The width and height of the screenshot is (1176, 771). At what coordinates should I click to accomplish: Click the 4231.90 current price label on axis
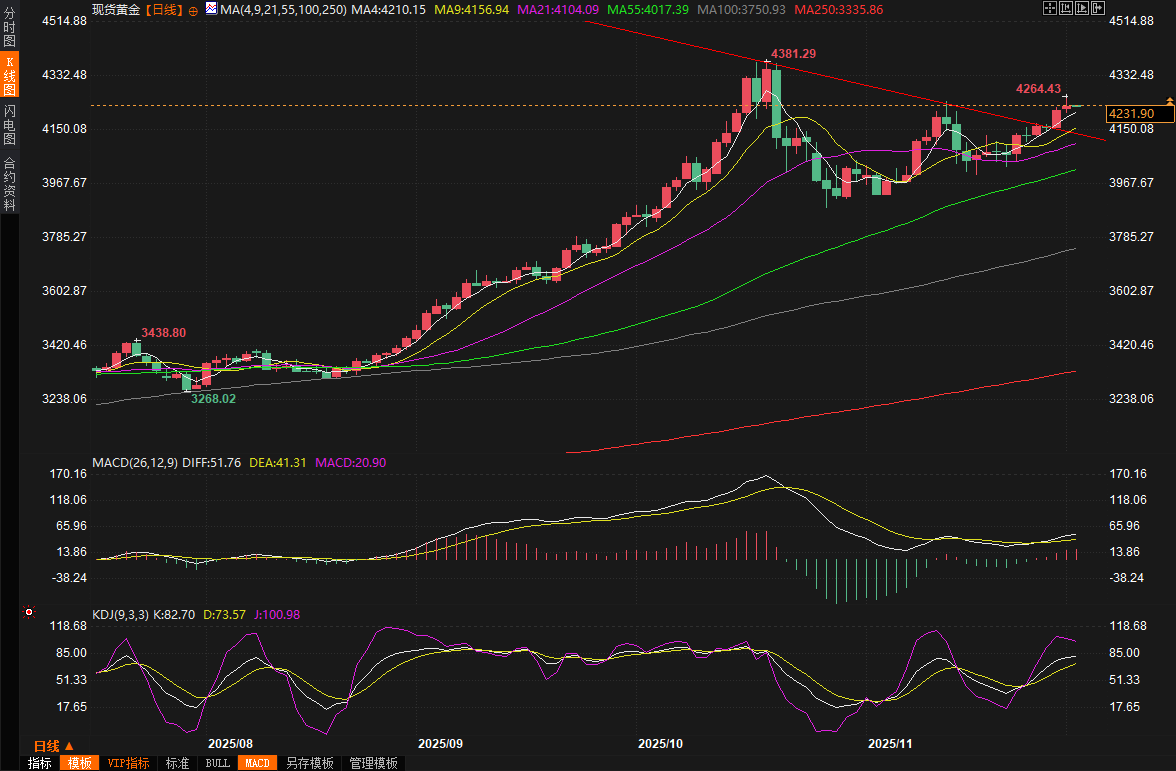point(1133,114)
